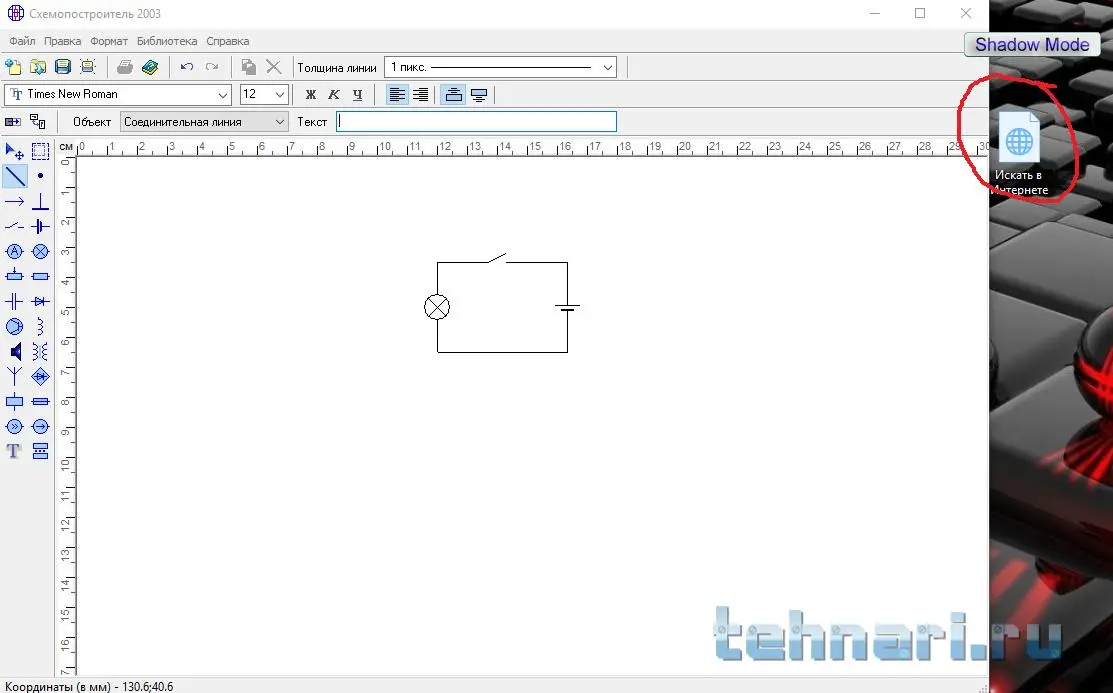
Task: Toggle text placement below object
Action: pos(479,94)
